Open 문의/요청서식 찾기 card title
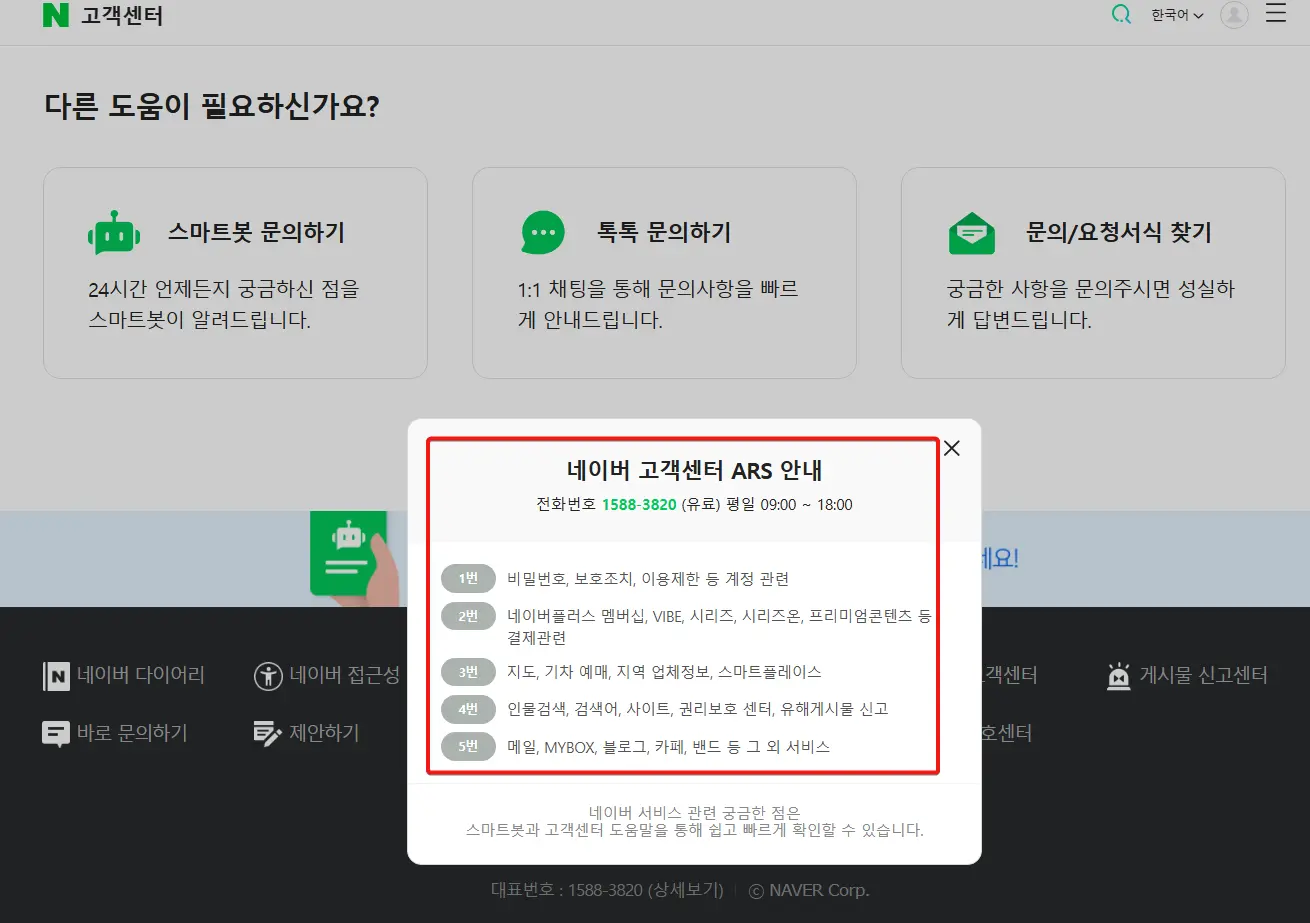 (x=1118, y=233)
